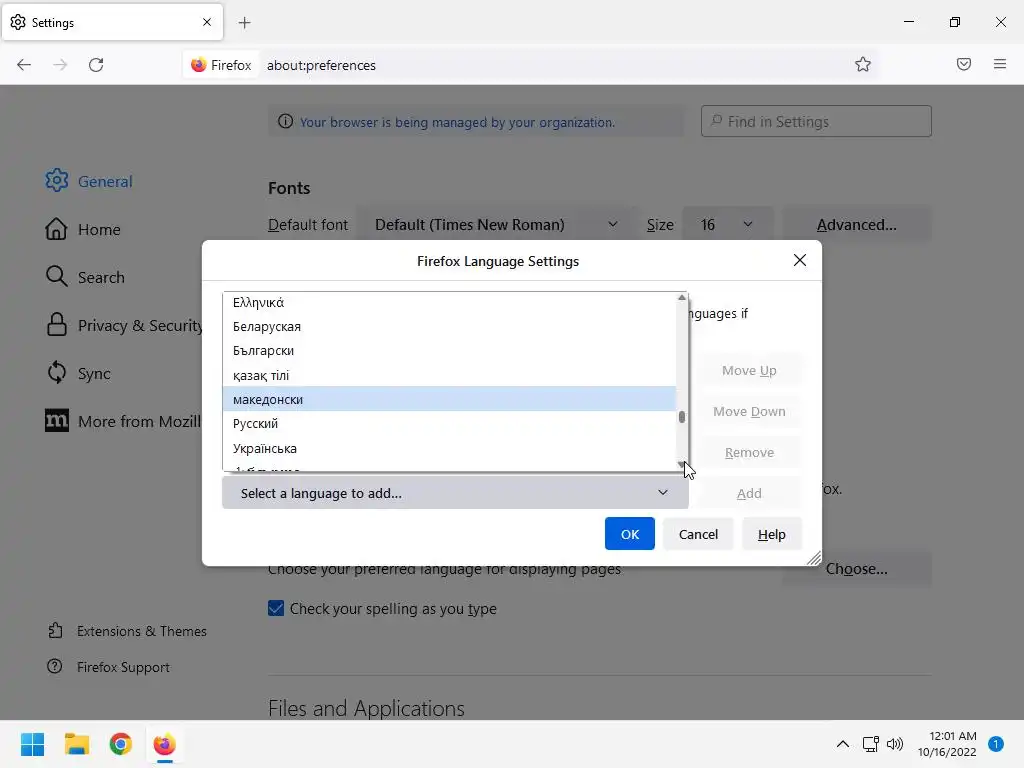Open a new tab with plus button
This screenshot has height=768, width=1024.
coord(244,23)
